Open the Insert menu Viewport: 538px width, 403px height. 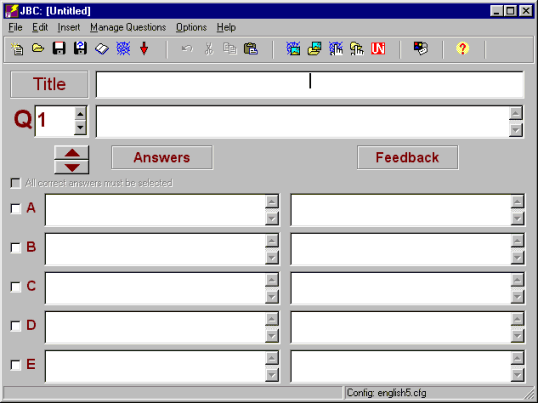69,27
